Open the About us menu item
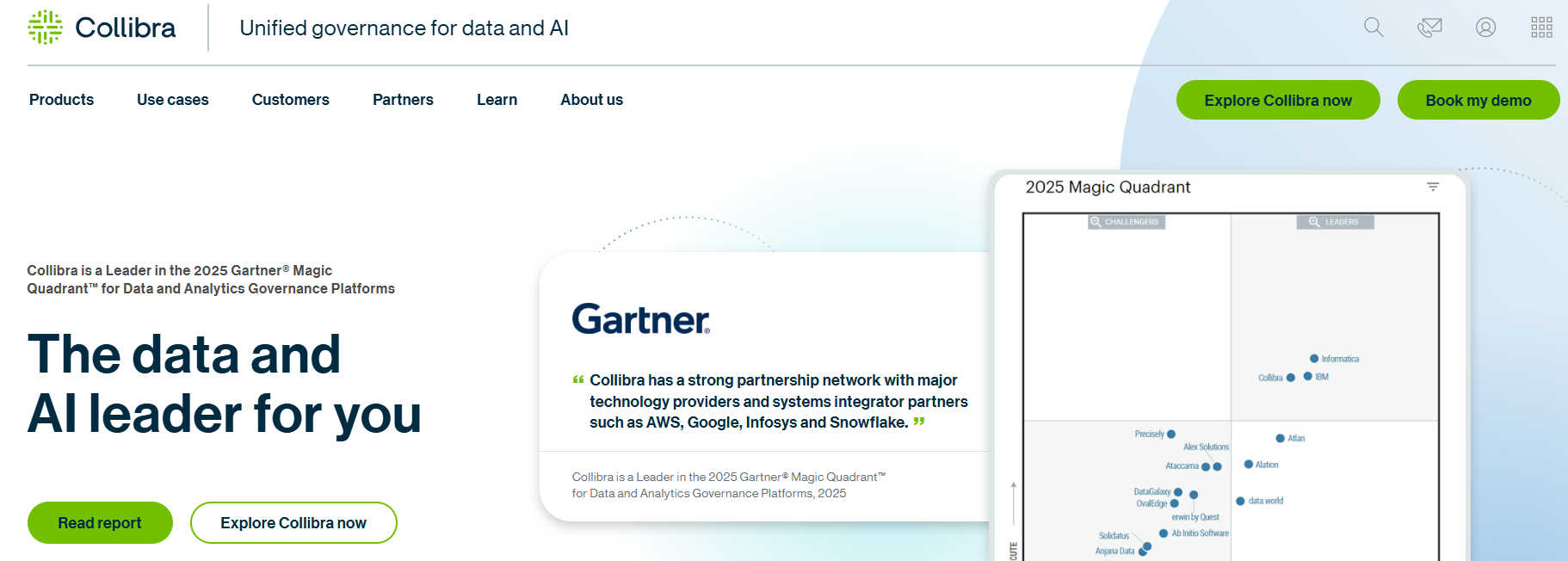 591,100
